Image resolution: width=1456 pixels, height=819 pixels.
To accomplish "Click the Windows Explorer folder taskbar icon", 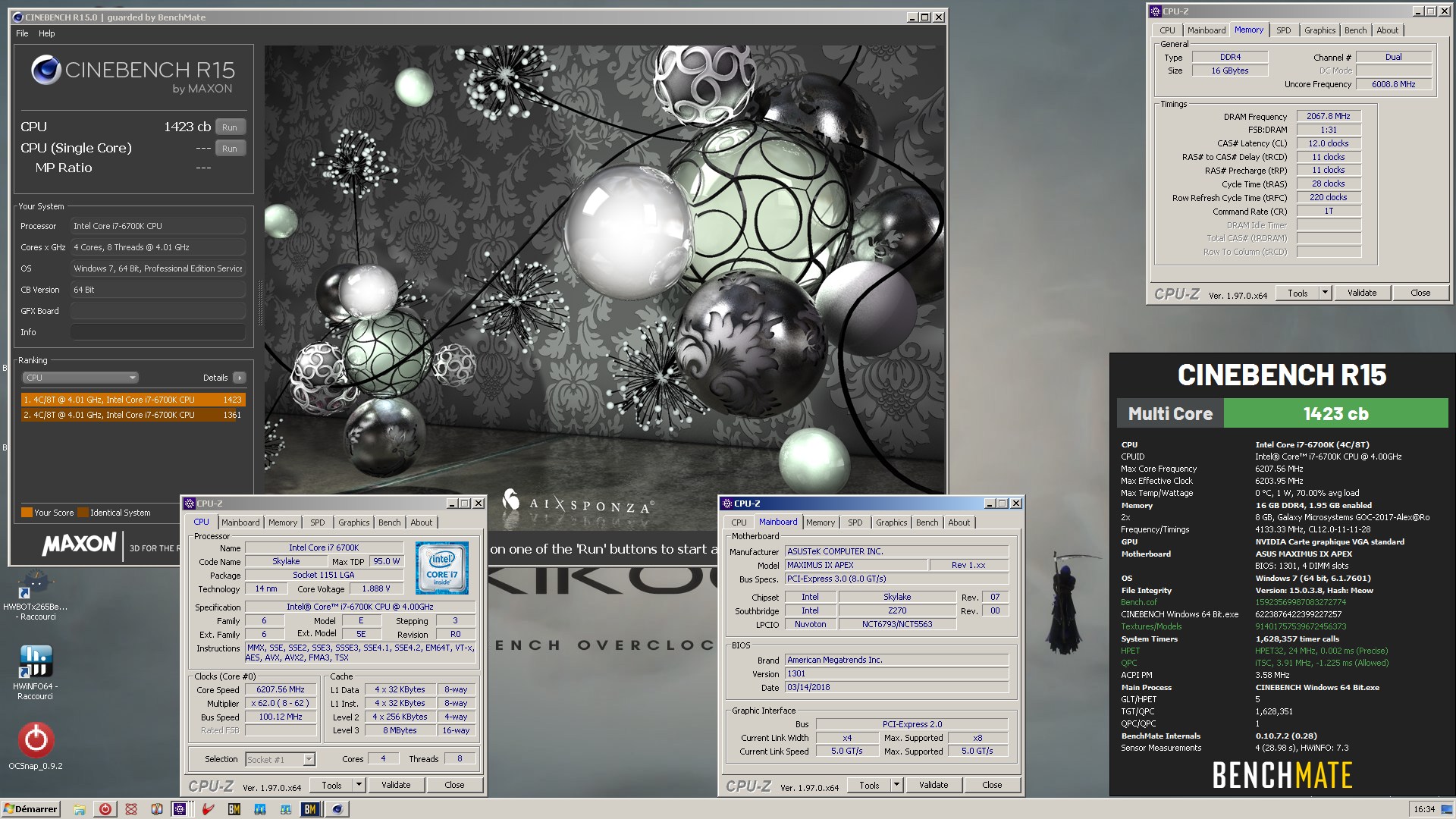I will 80,809.
